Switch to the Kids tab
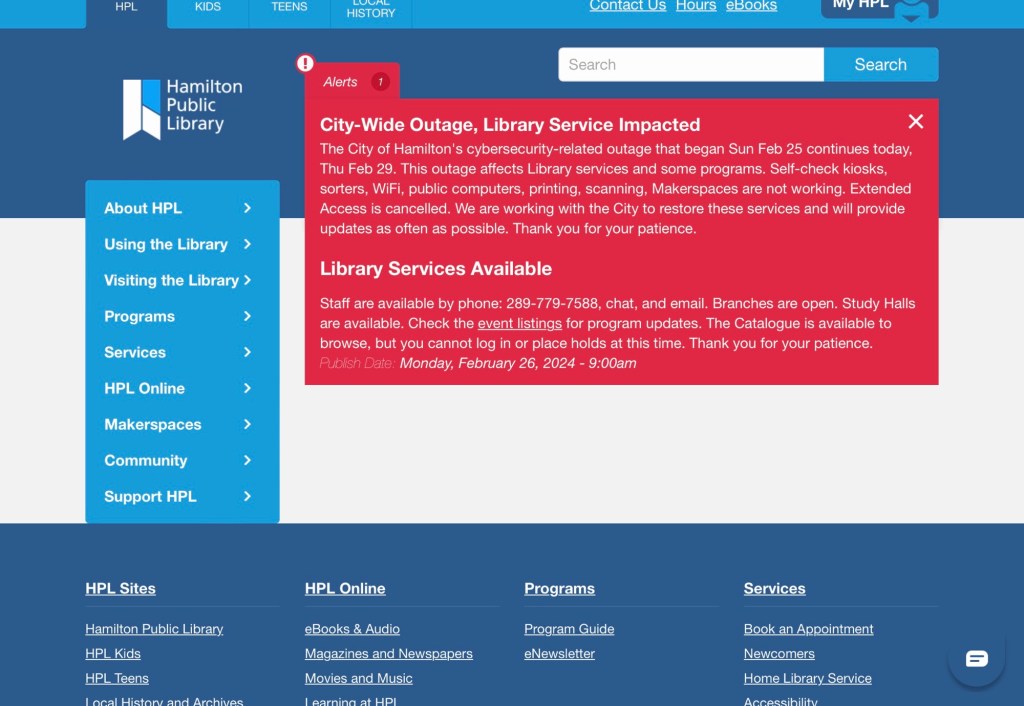This screenshot has width=1024, height=706. (x=208, y=8)
